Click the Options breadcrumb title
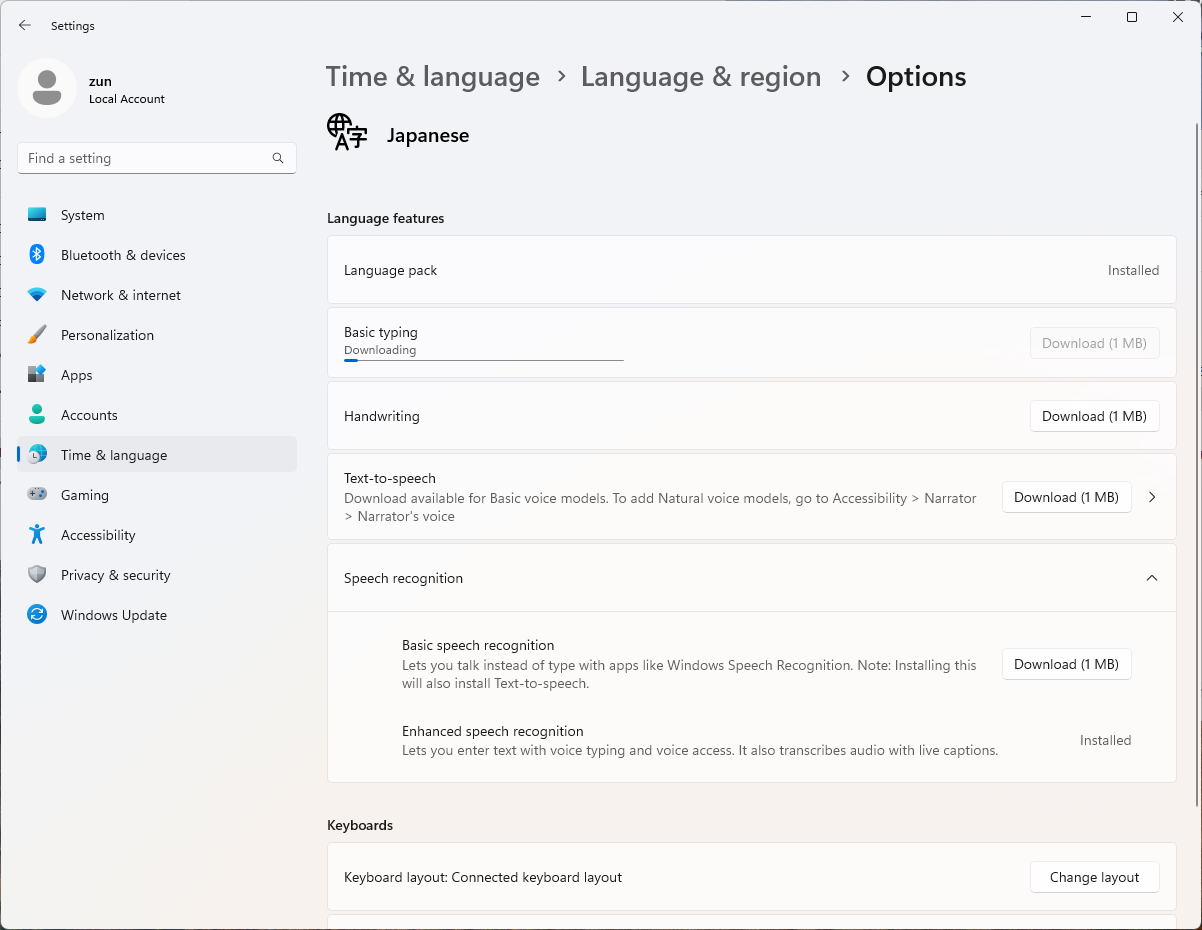The image size is (1202, 930). click(916, 77)
